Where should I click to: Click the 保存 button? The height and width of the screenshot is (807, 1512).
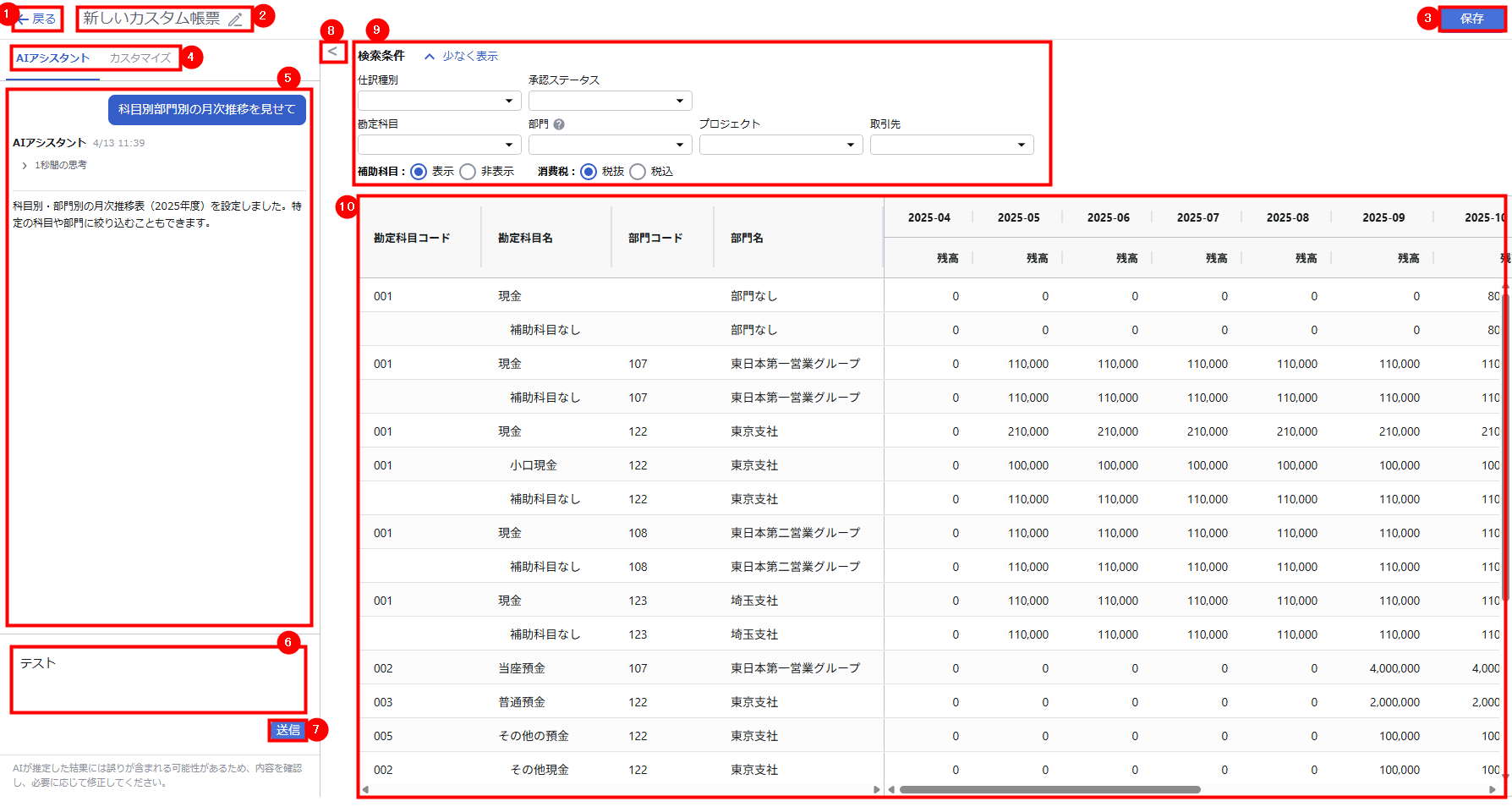[1471, 19]
